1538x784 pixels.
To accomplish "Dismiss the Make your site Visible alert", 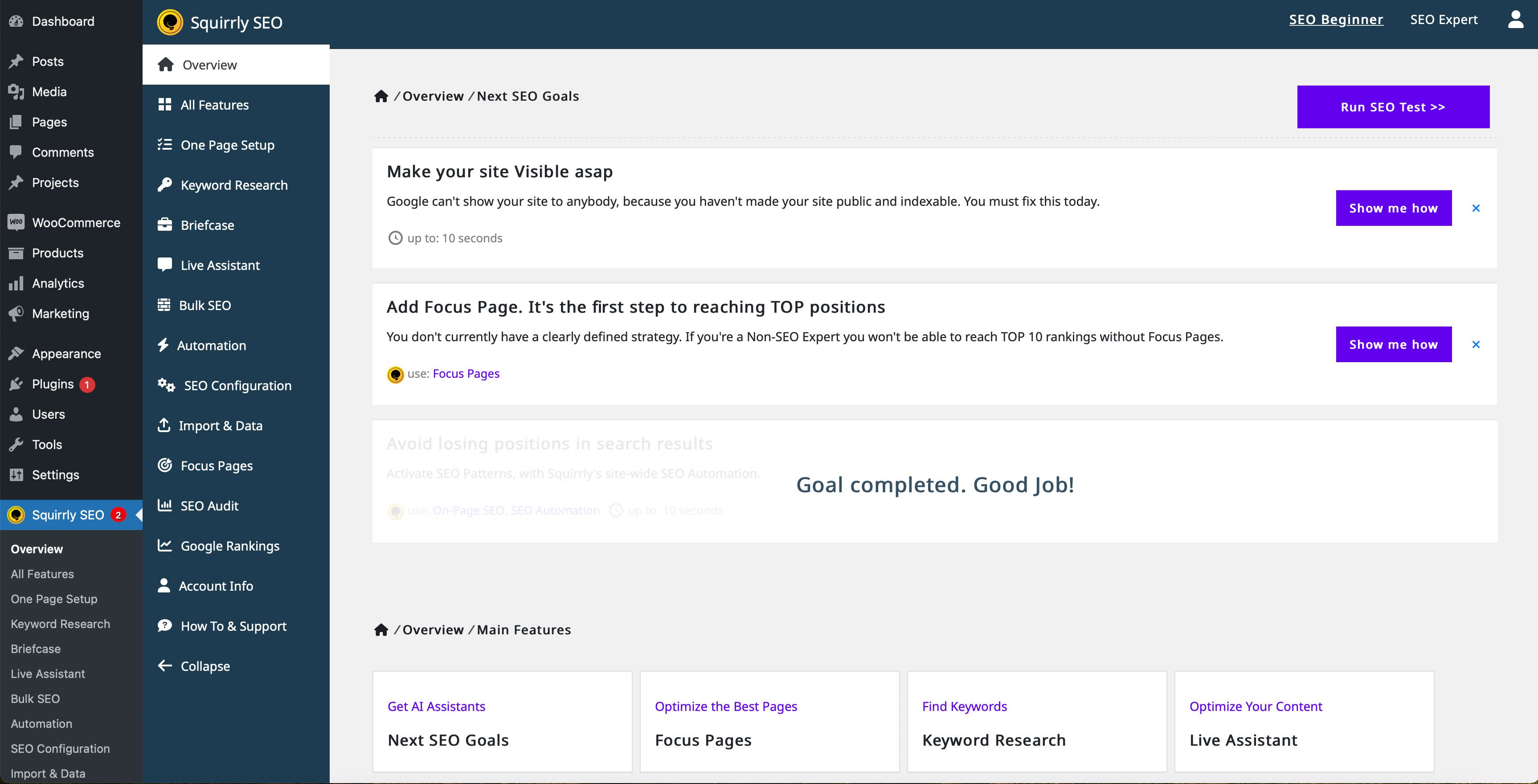I will (1477, 207).
